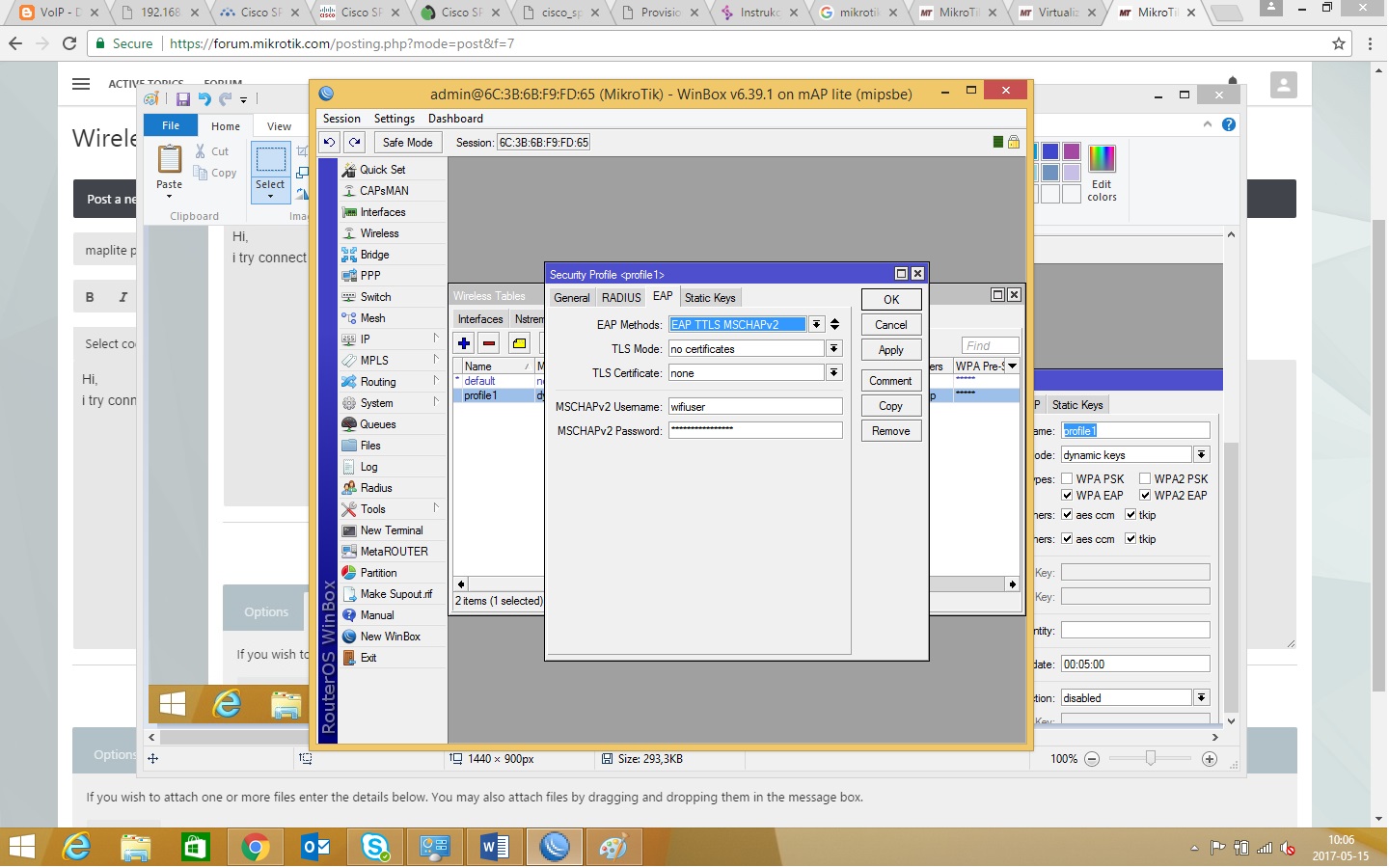Viewport: 1389px width, 868px height.
Task: Click the Apply button
Action: 890,350
